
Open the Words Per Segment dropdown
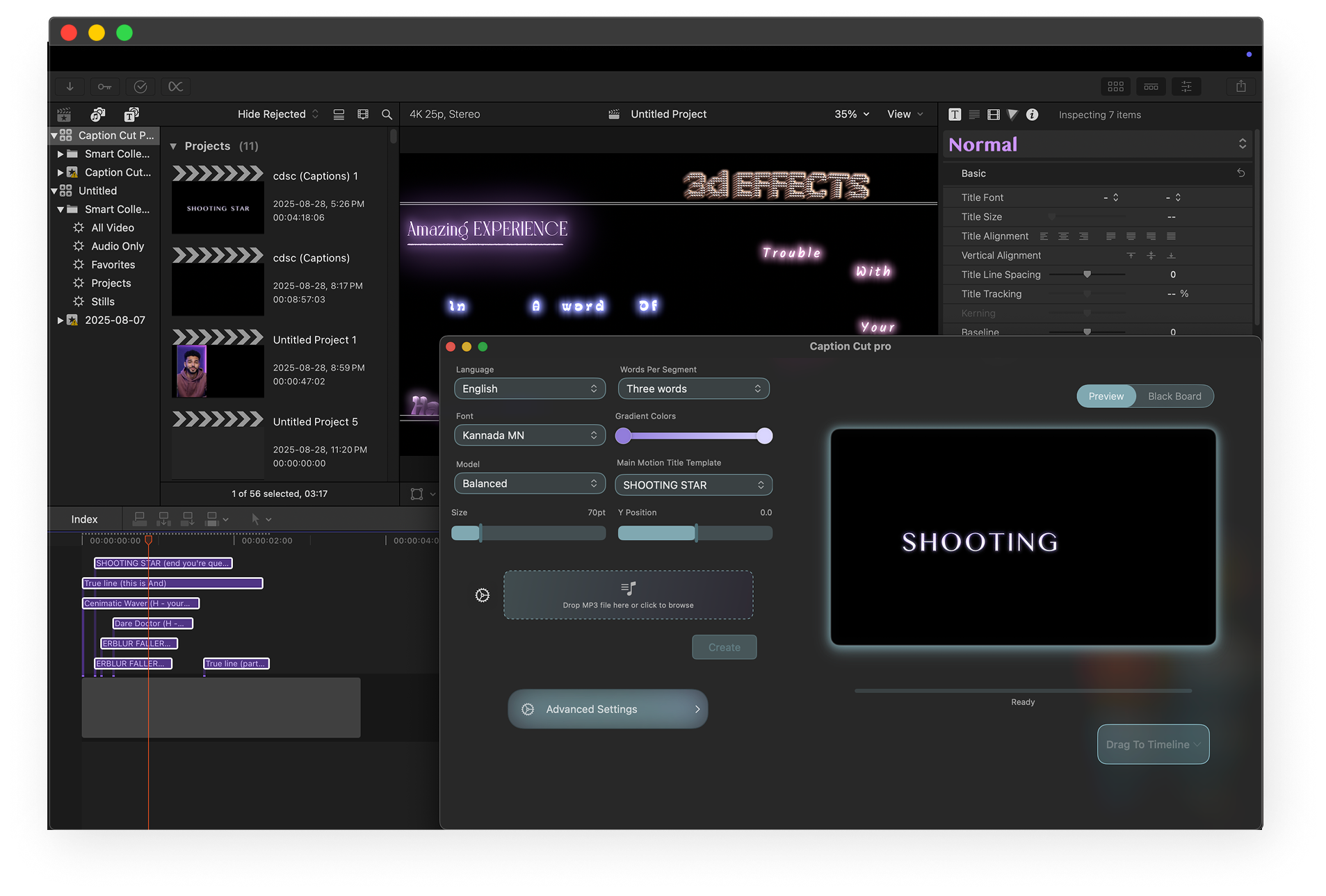coord(693,389)
